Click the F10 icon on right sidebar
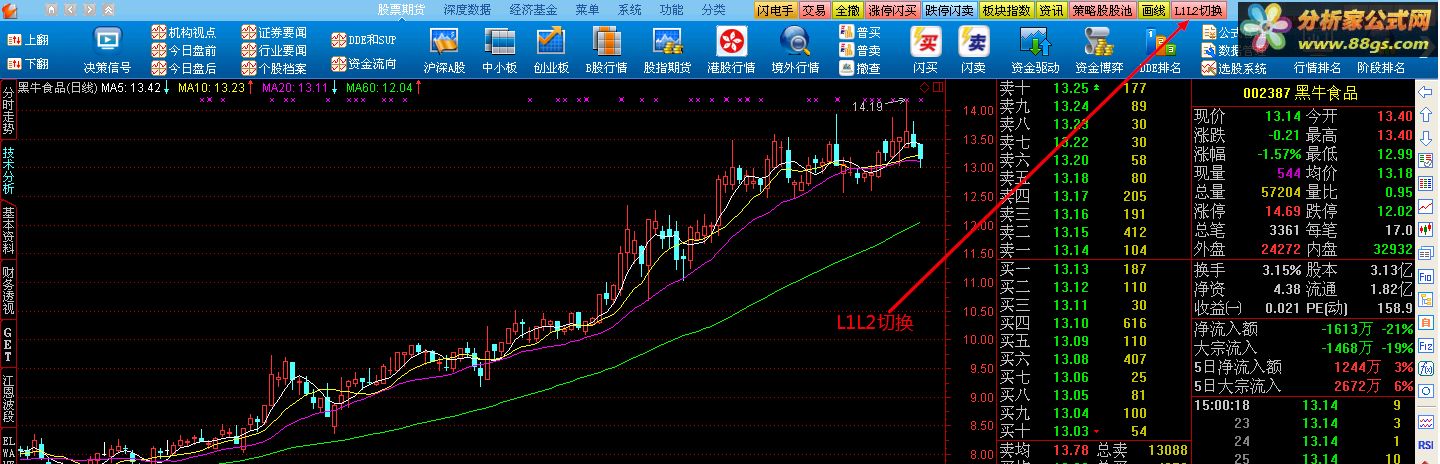Screen dimensions: 1440x464 coord(1425,276)
